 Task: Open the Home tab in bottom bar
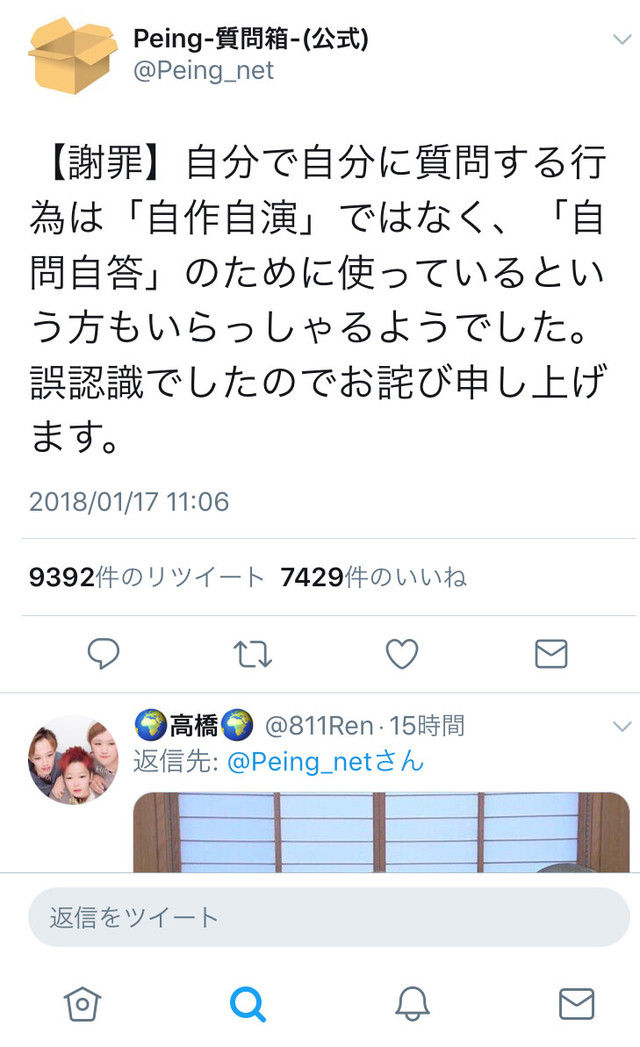point(82,1004)
